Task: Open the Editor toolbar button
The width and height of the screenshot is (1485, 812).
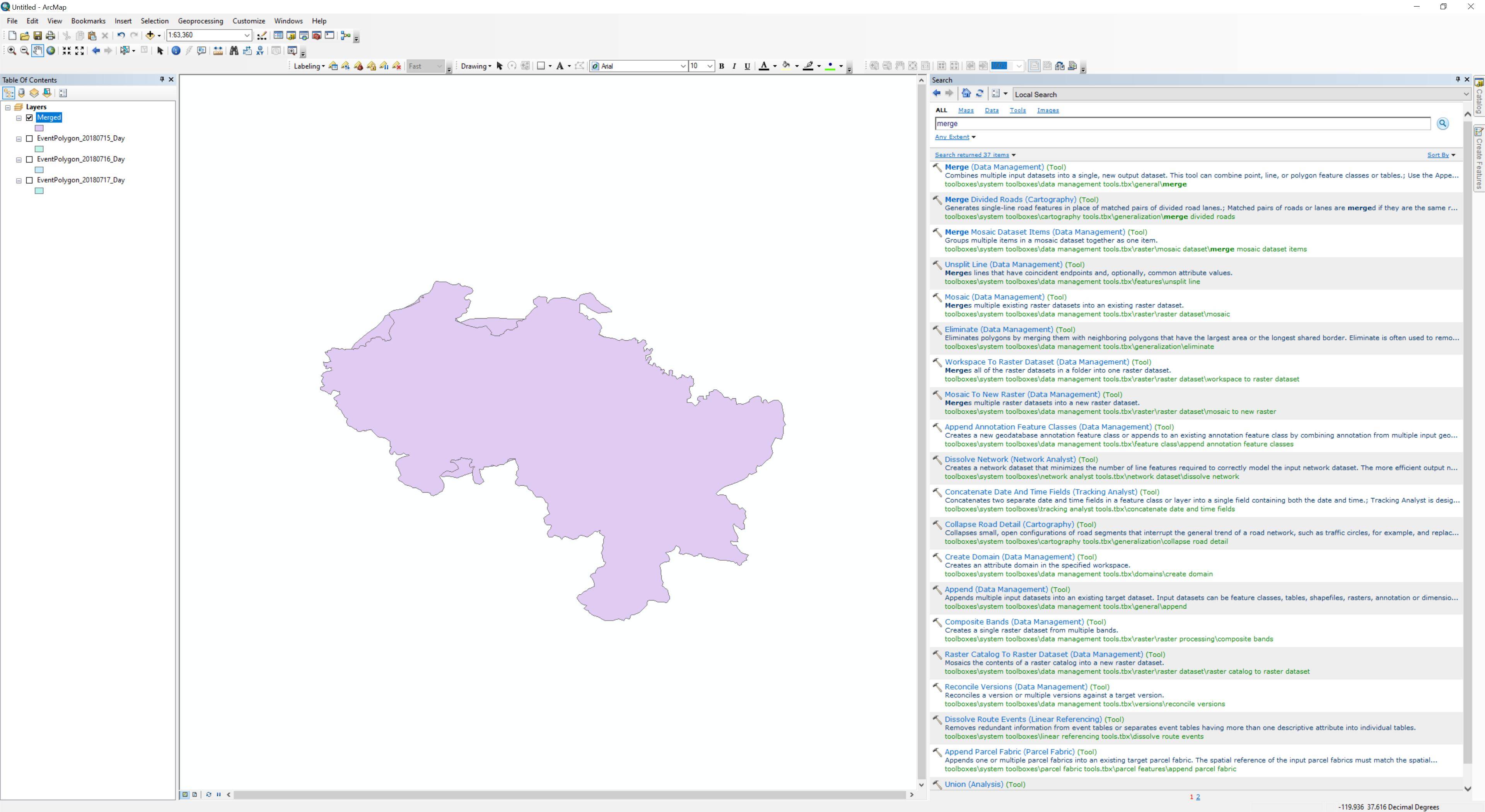Action: click(262, 35)
